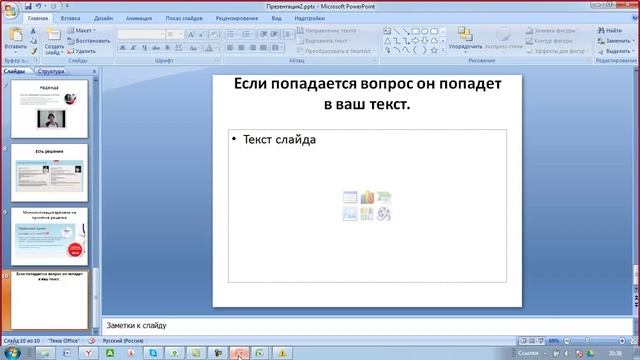Insert a media clip via placeholder icon
This screenshot has height=360, width=640.
[x=384, y=214]
